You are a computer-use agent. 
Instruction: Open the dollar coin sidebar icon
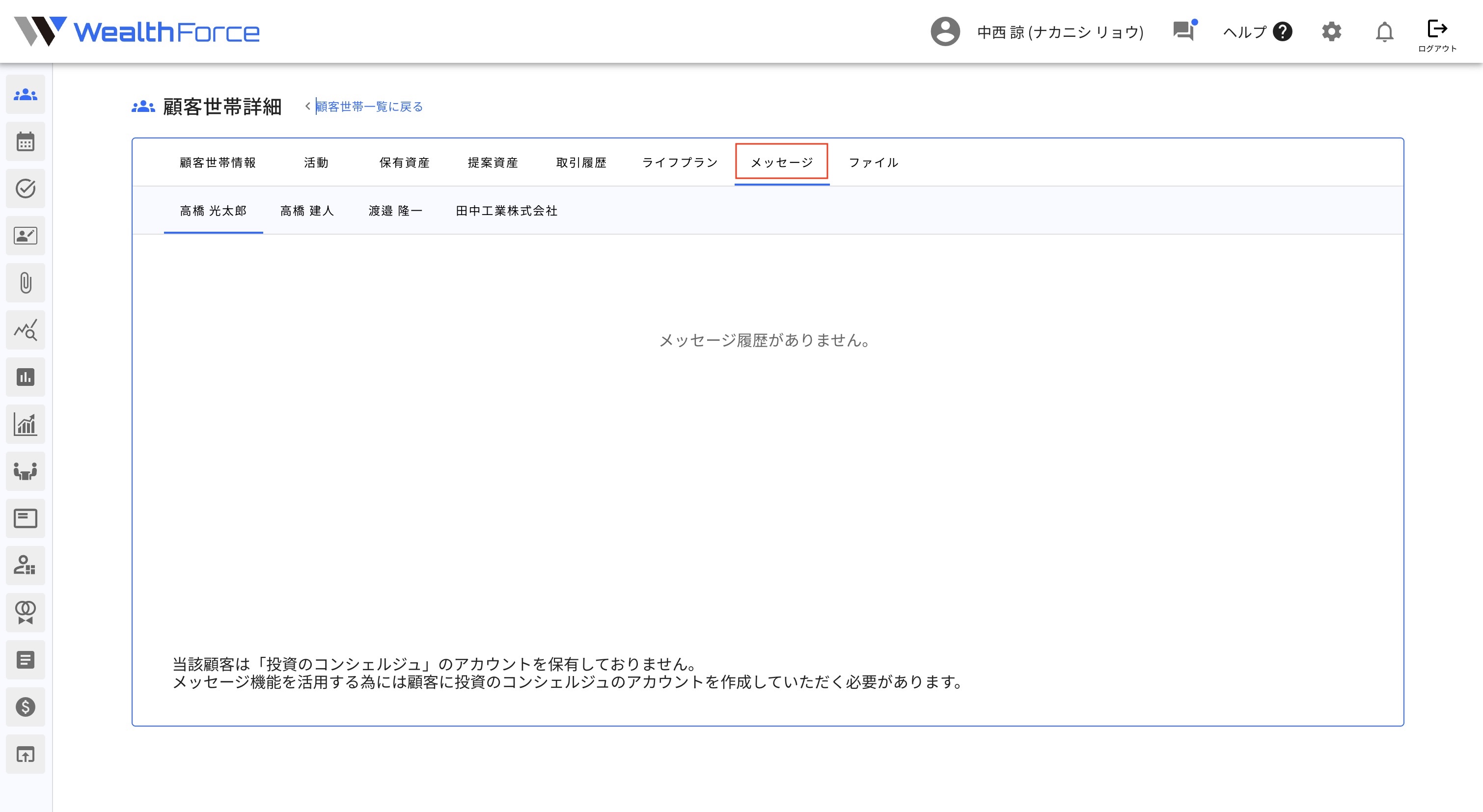26,707
